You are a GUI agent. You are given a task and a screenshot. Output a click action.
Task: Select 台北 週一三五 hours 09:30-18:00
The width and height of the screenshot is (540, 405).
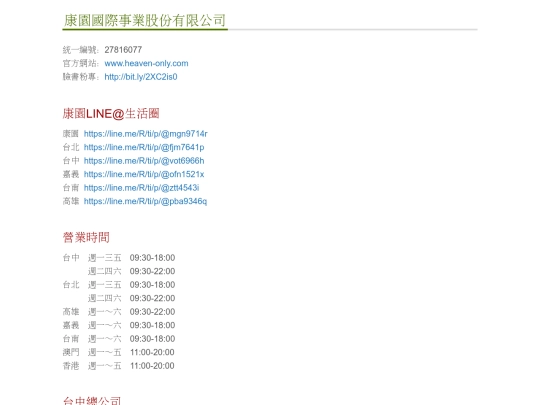pyautogui.click(x=152, y=285)
